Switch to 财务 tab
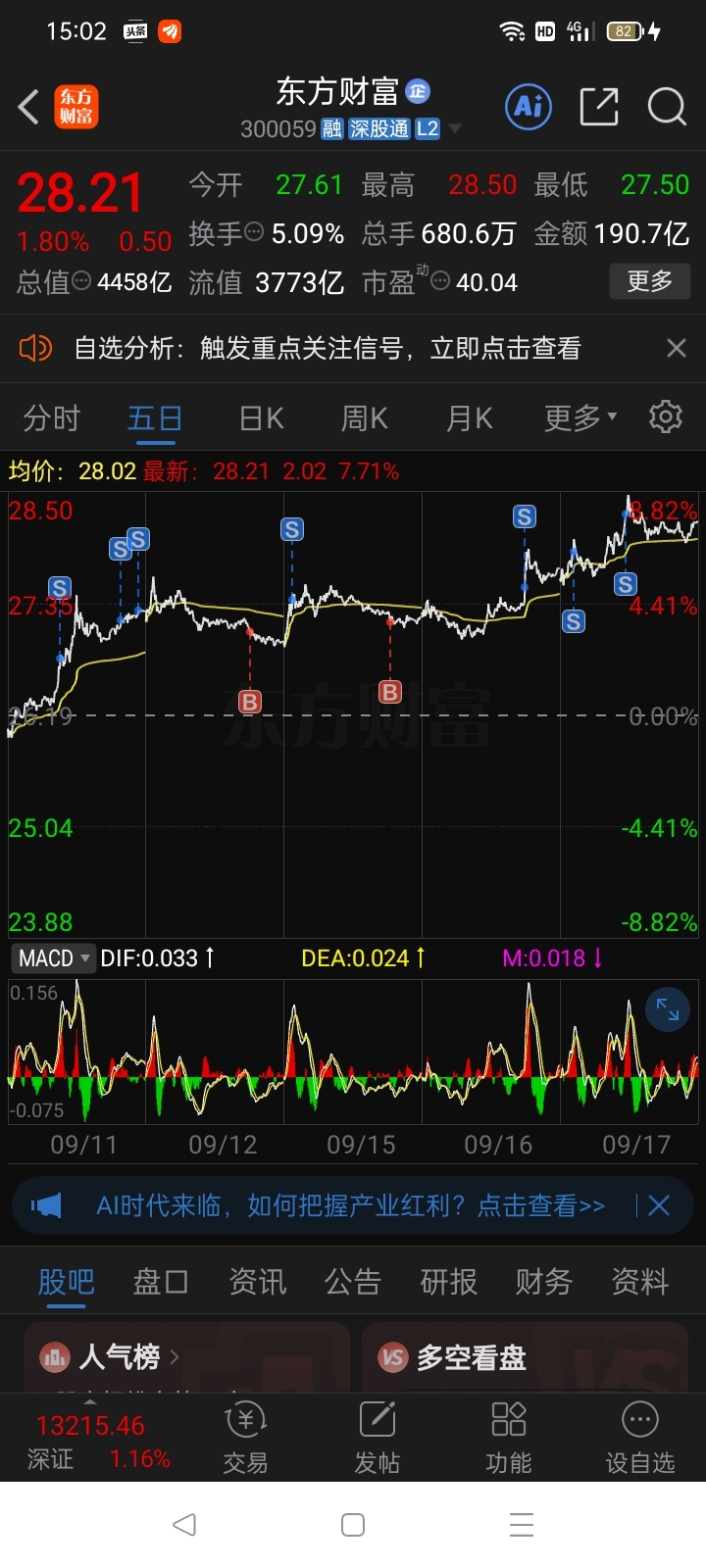Image resolution: width=706 pixels, height=1568 pixels. click(544, 1281)
